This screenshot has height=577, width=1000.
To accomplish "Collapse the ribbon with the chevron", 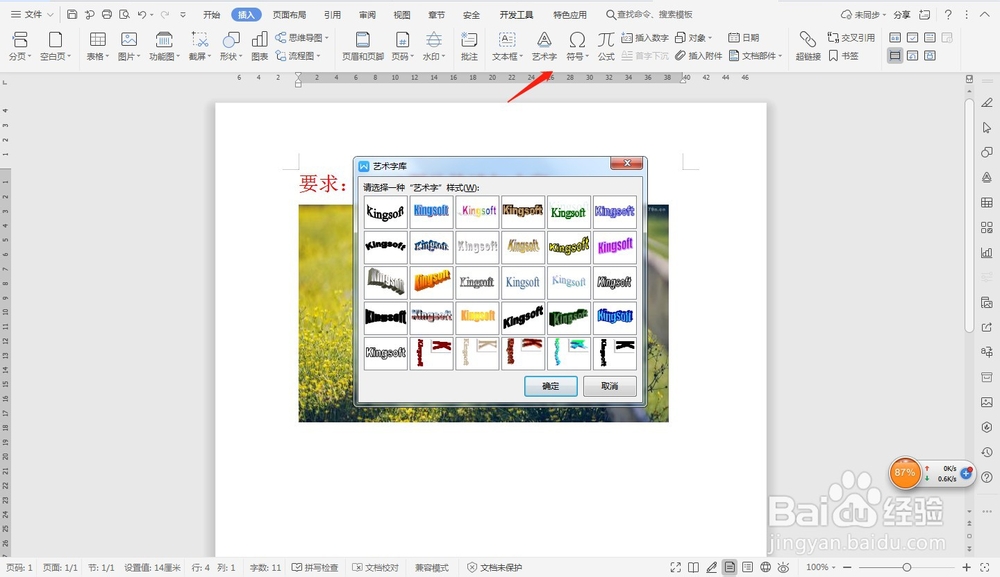I will (985, 14).
